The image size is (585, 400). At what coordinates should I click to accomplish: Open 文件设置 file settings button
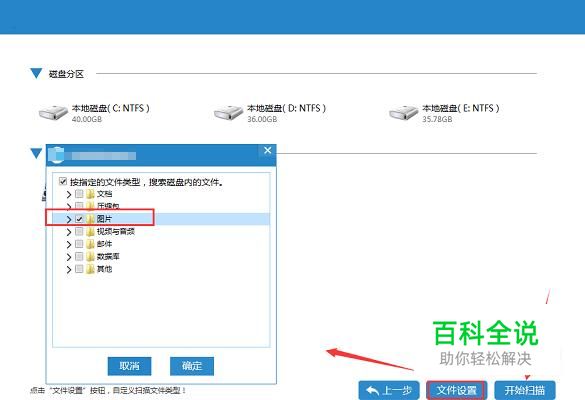coord(457,390)
